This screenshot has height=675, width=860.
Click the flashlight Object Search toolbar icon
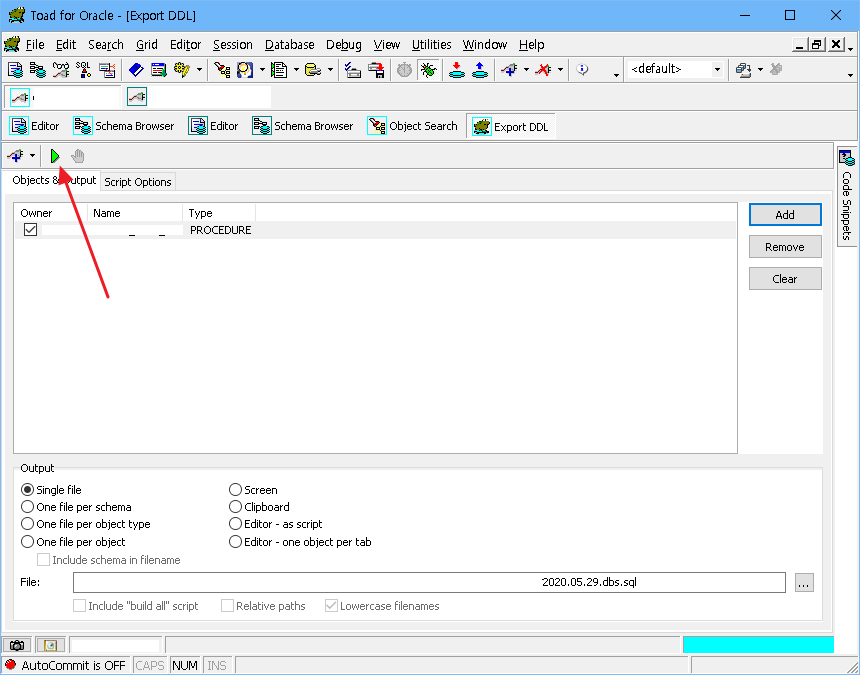(222, 70)
